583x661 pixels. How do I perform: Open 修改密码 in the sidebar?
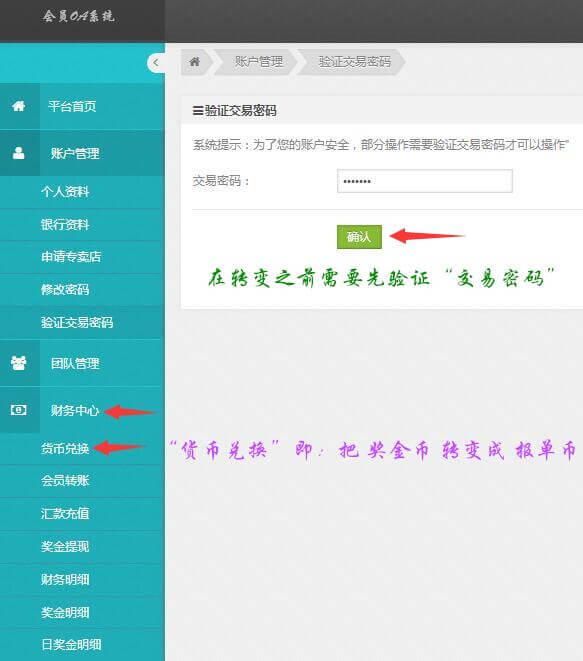(x=82, y=290)
